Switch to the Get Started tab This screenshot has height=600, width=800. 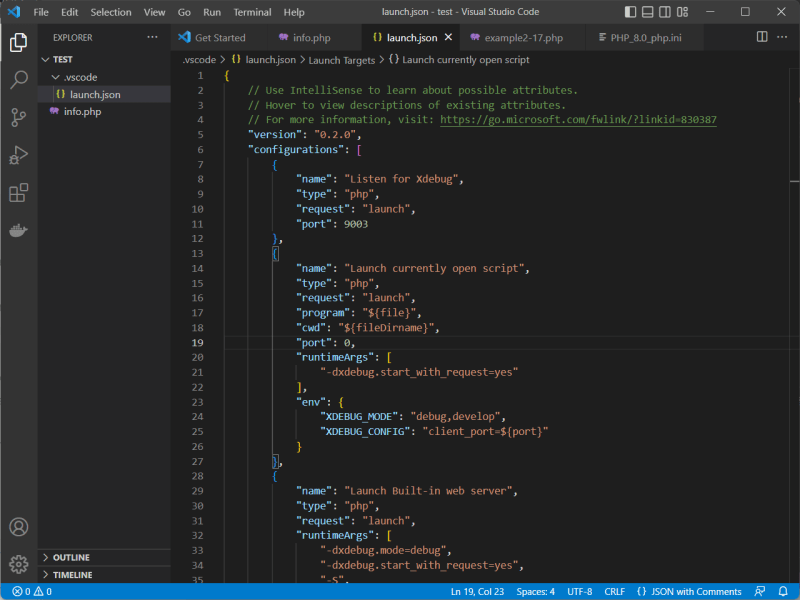click(x=217, y=37)
